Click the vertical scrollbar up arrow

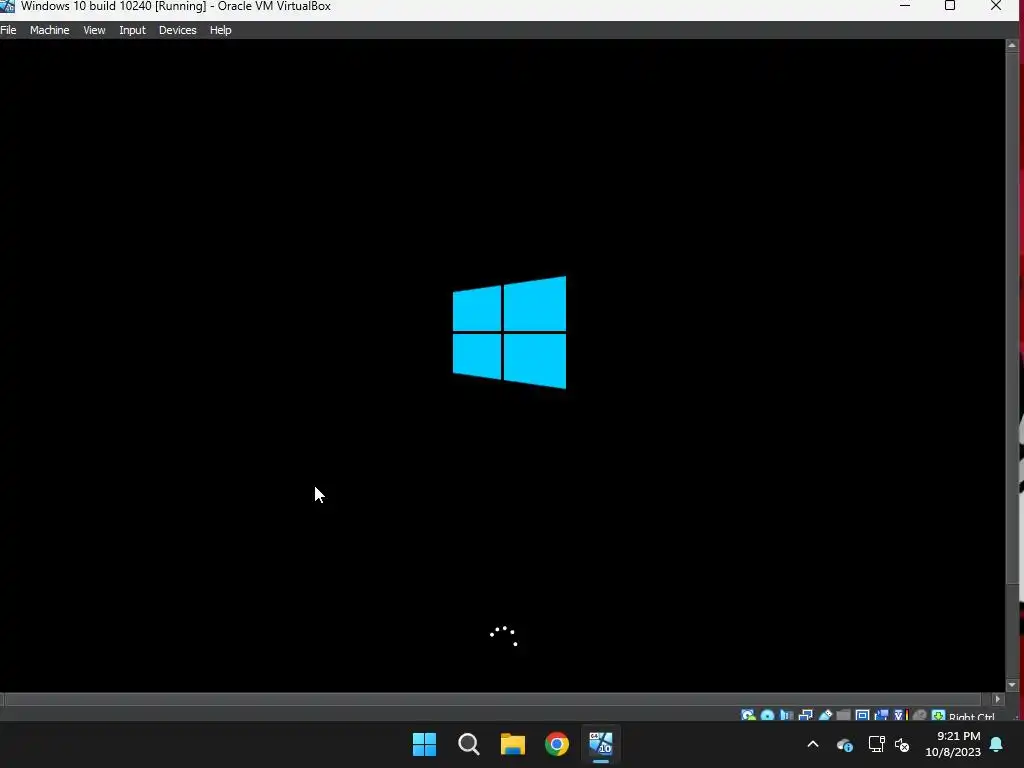tap(1012, 45)
